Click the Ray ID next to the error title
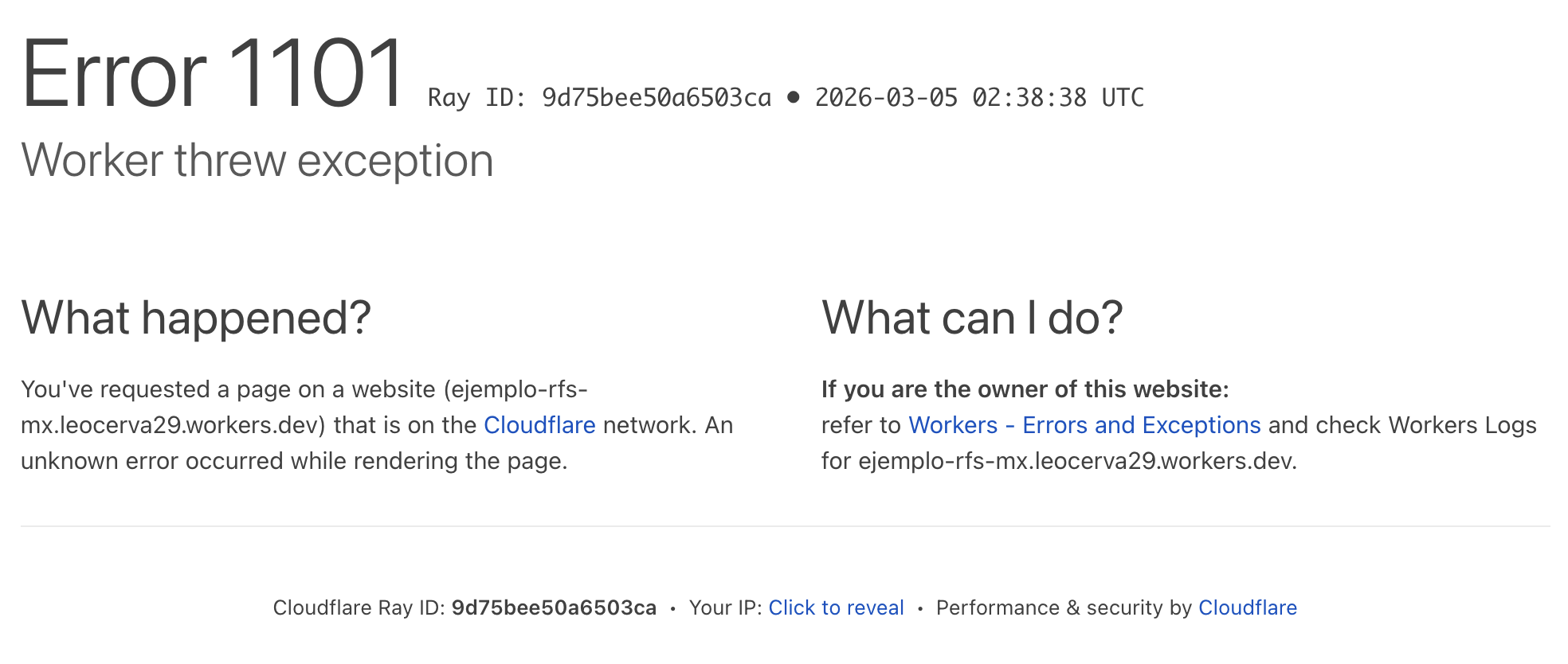This screenshot has height=664, width=1568. pyautogui.click(x=599, y=98)
